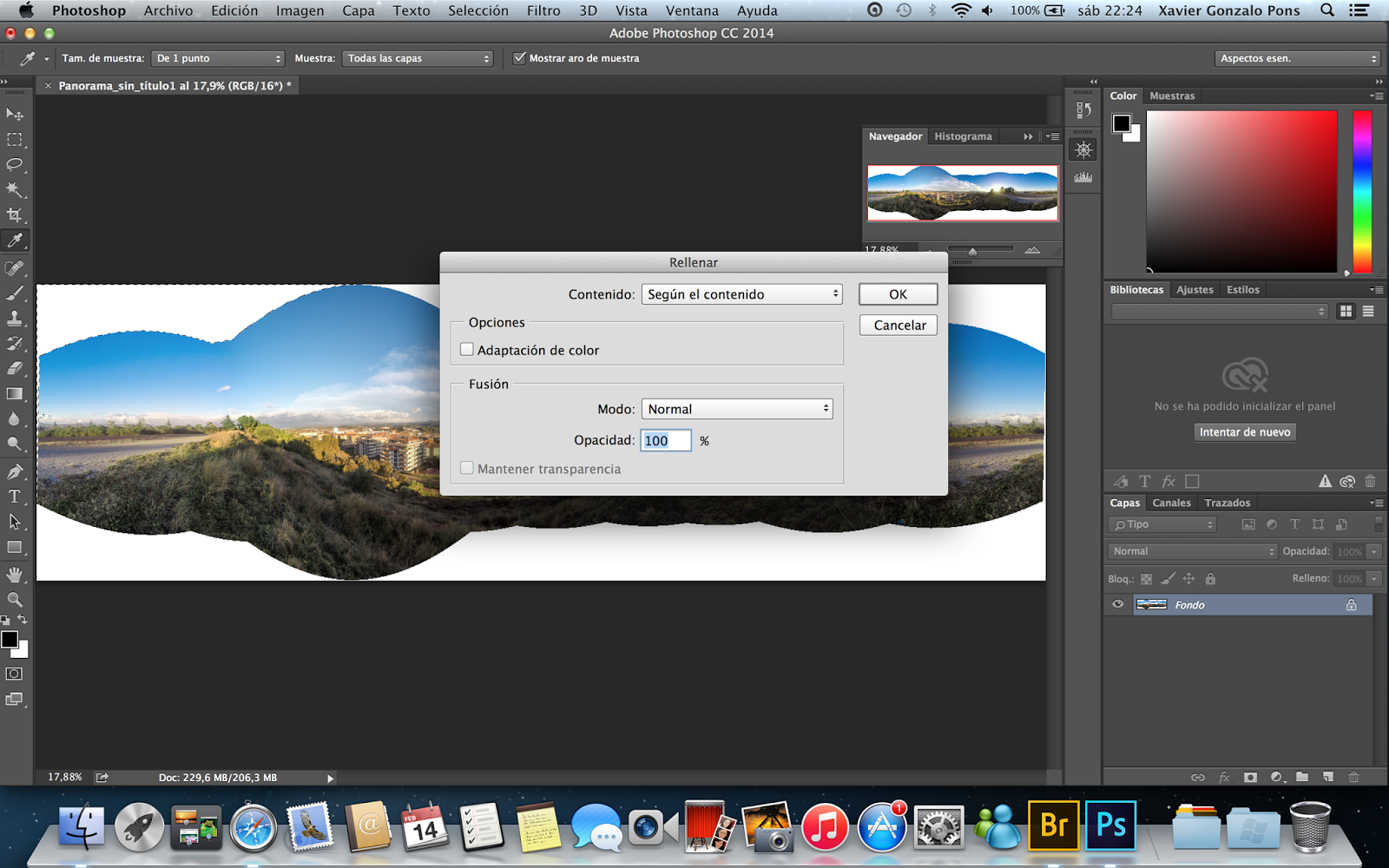Switch Bibliotecas to grid view

pyautogui.click(x=1346, y=311)
